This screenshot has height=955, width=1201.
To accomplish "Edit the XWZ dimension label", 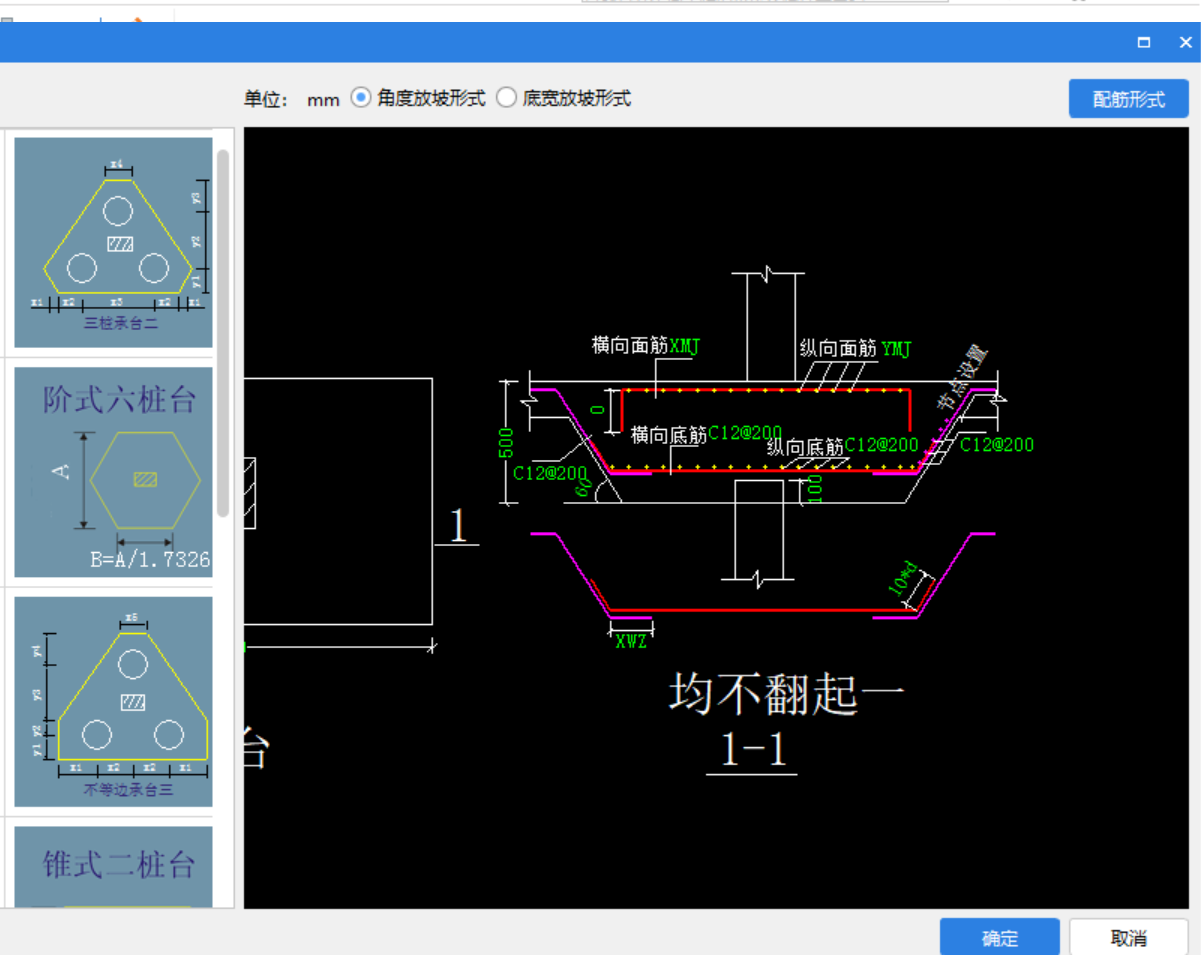I will coord(631,641).
